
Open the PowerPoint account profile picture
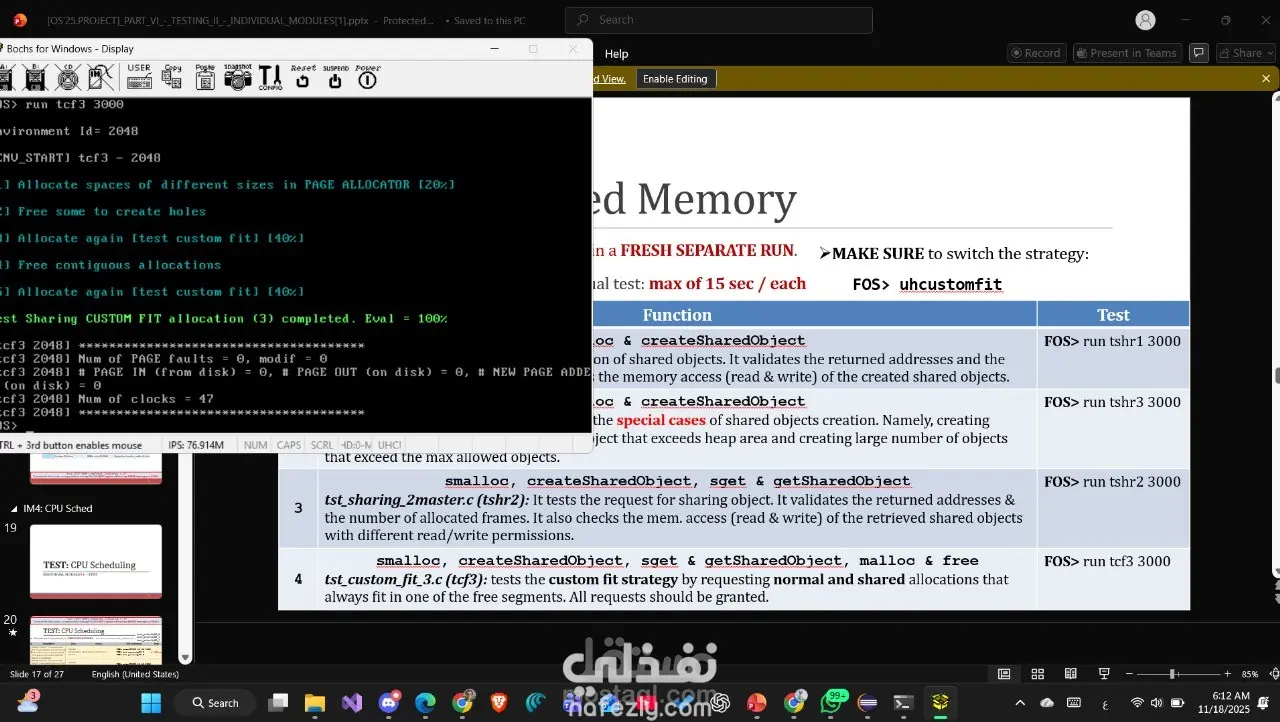(1146, 20)
